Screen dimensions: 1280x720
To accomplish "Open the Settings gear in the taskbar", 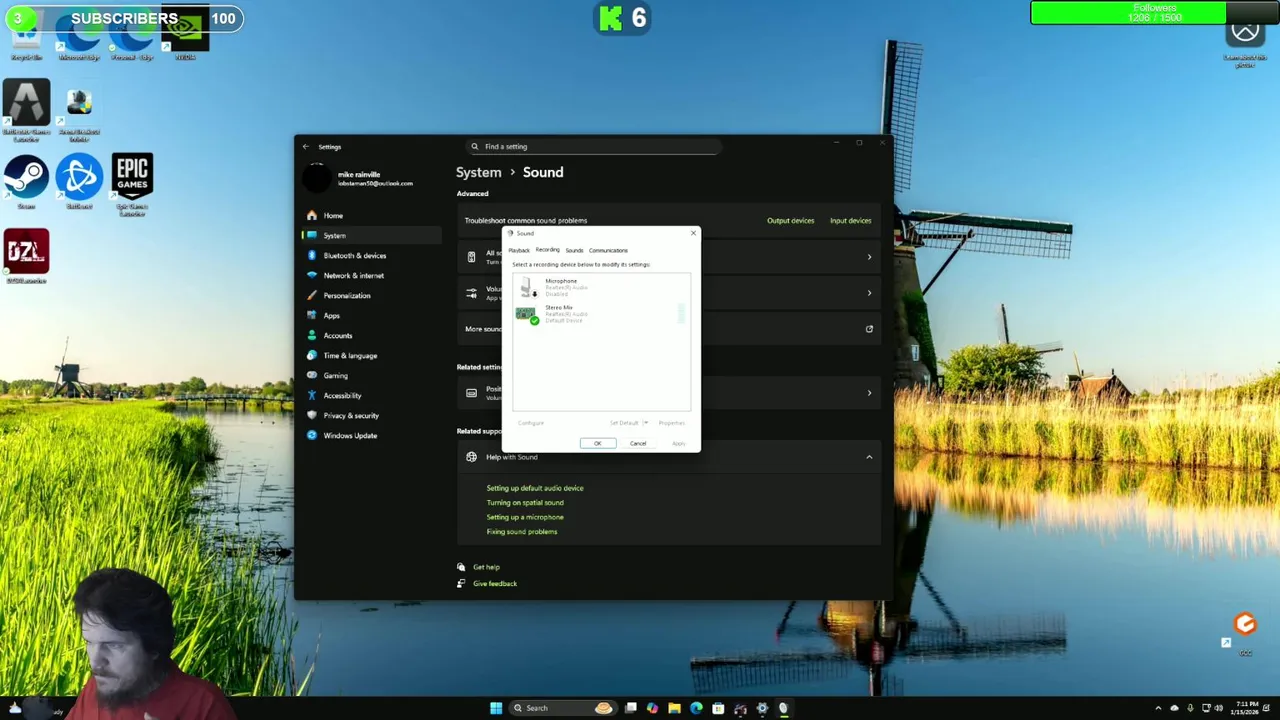I will coord(762,708).
